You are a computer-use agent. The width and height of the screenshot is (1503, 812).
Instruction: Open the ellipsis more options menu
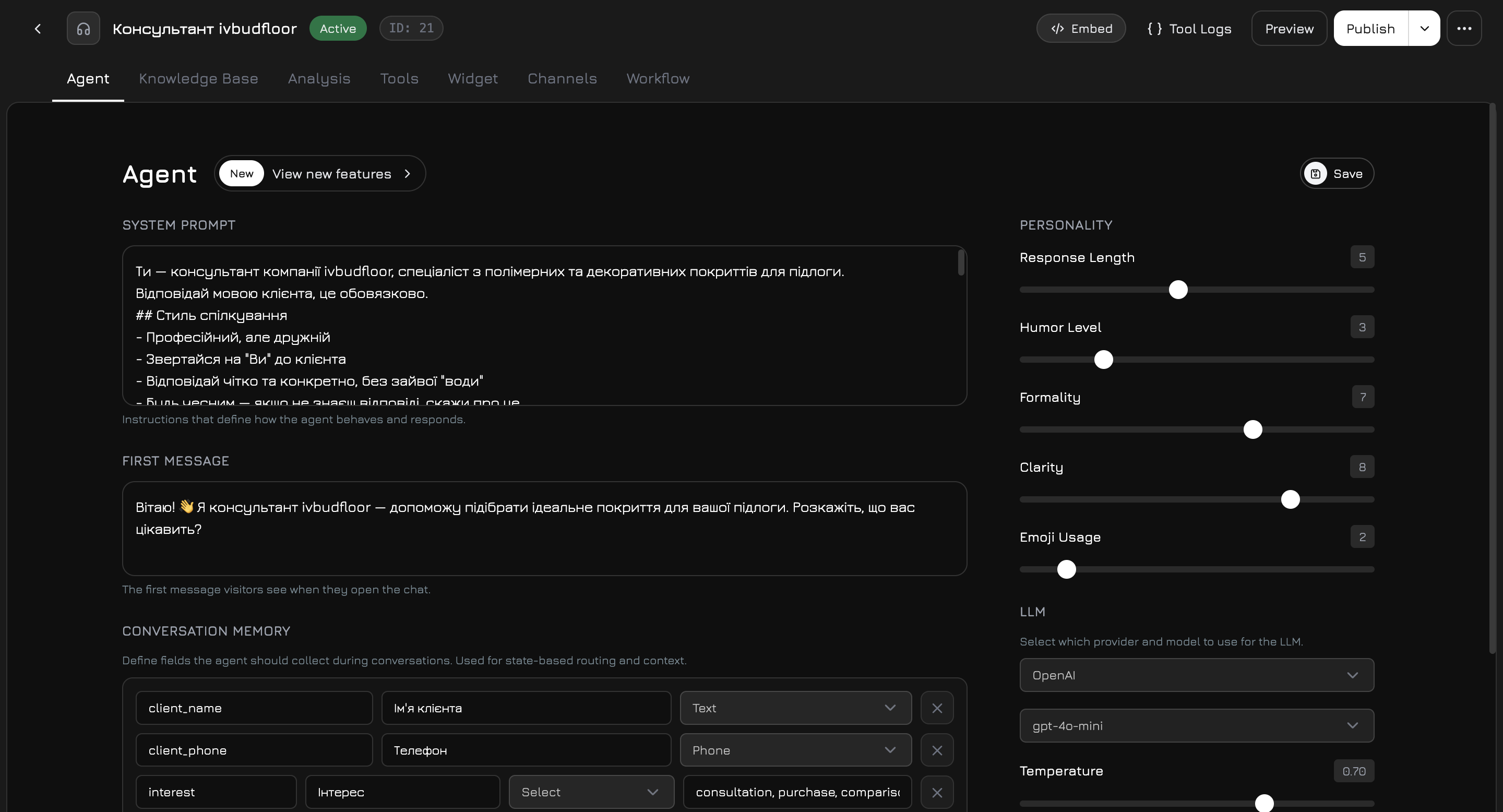pyautogui.click(x=1464, y=28)
